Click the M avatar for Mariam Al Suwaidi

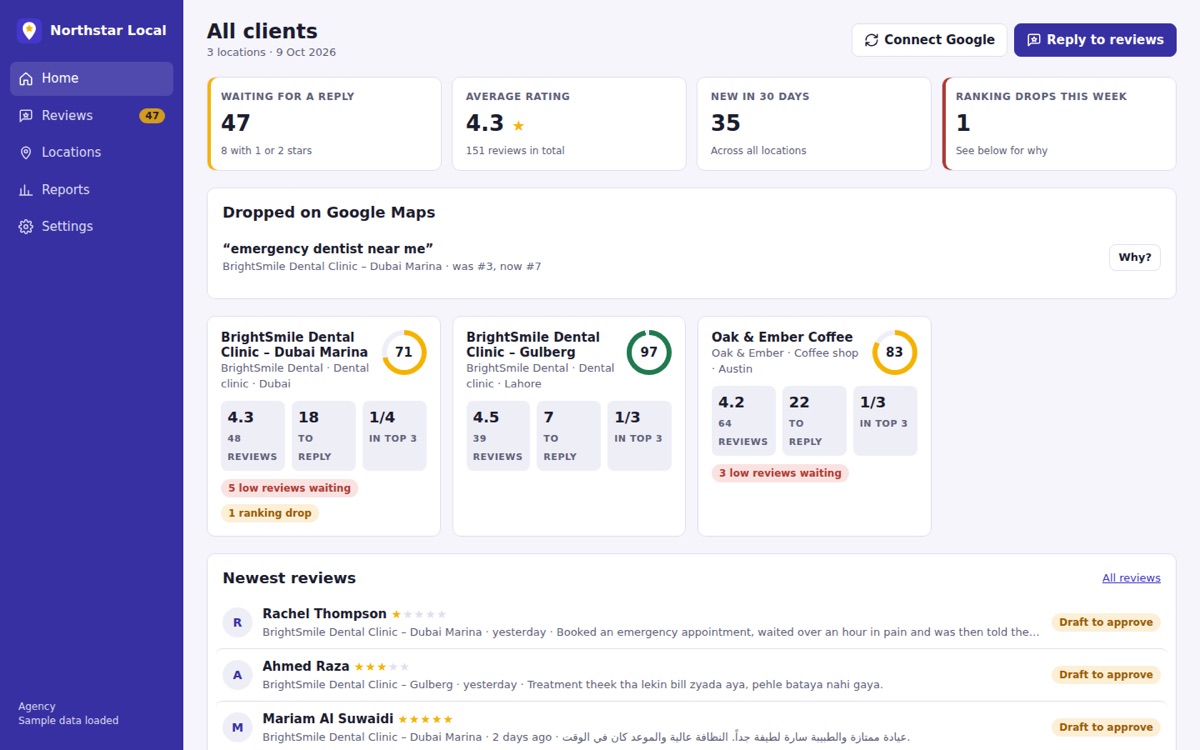click(237, 727)
